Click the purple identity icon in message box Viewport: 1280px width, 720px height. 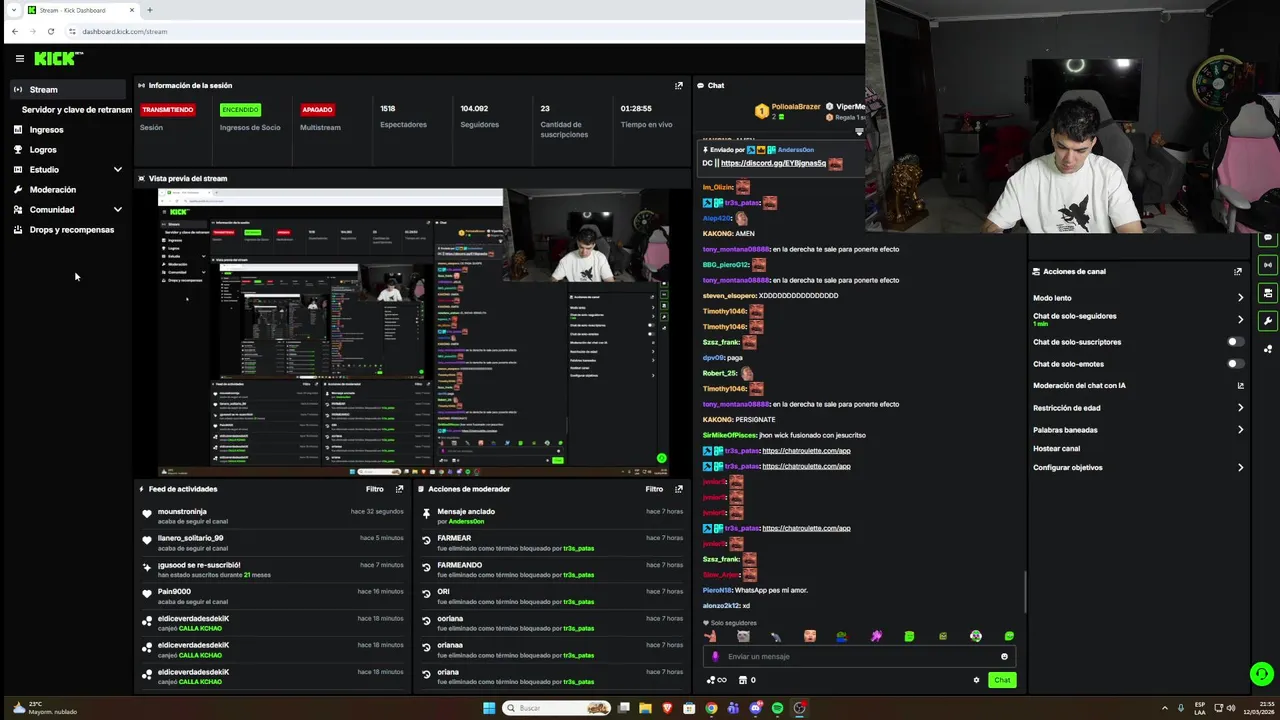click(x=715, y=657)
